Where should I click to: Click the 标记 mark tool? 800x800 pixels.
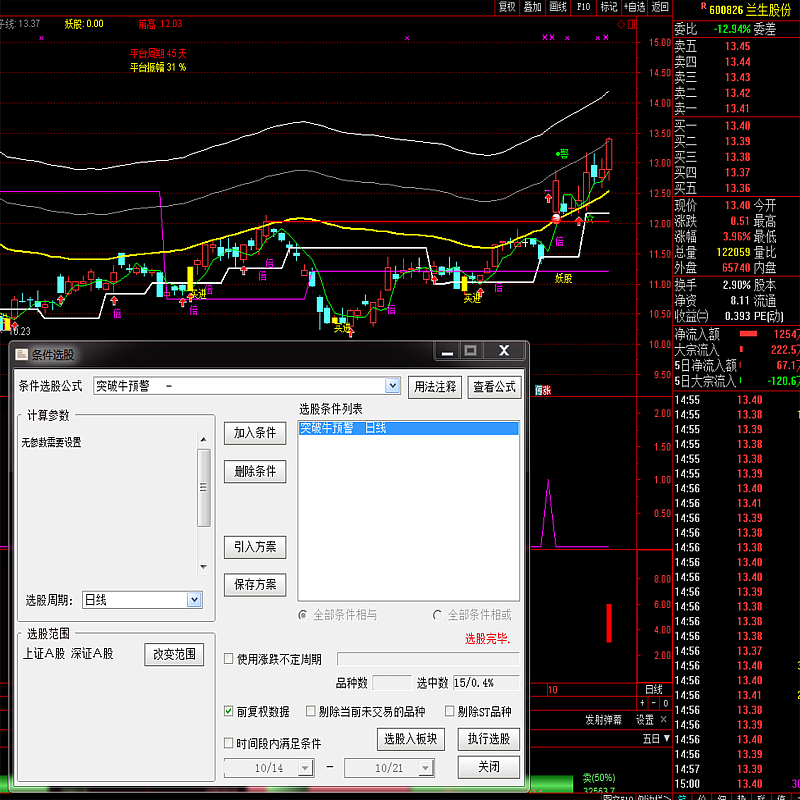608,7
